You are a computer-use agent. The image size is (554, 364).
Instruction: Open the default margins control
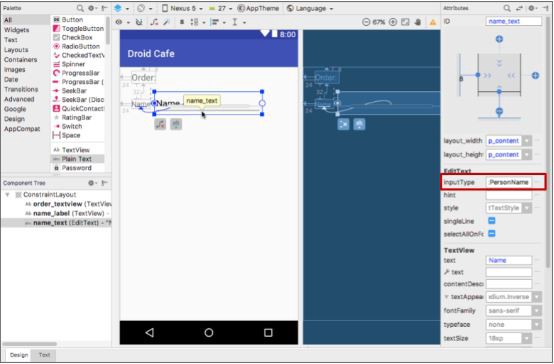[x=182, y=22]
